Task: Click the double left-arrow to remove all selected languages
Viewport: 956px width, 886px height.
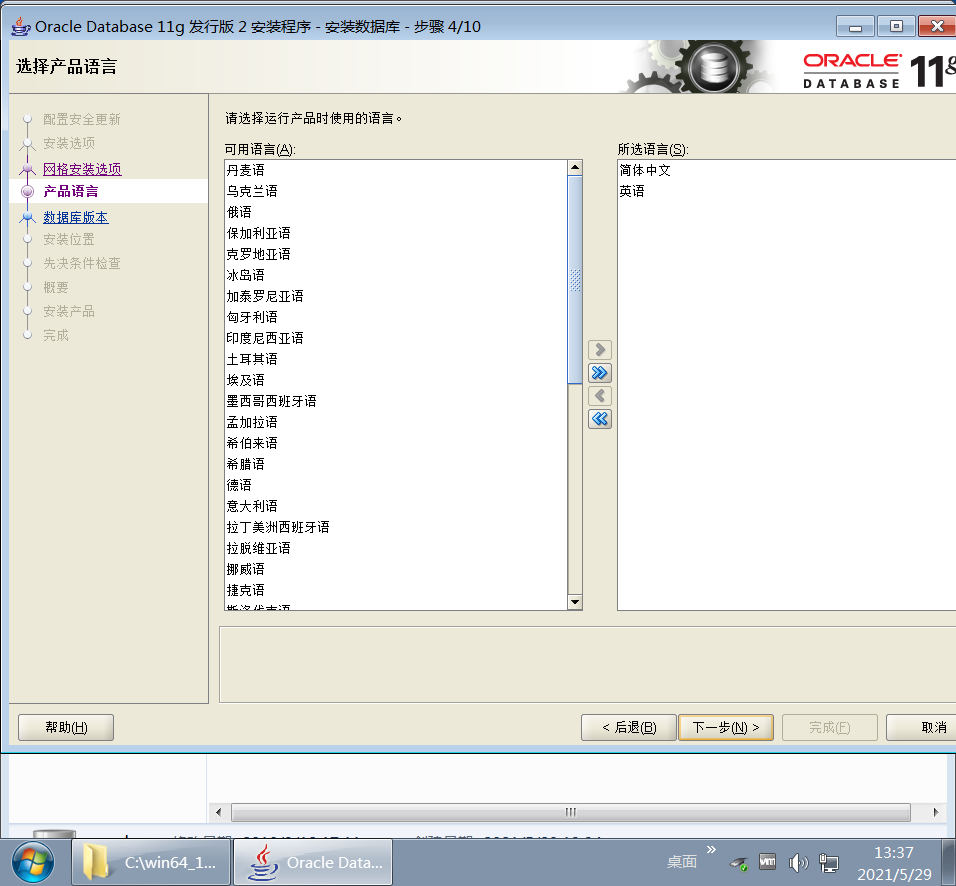Action: pos(599,418)
